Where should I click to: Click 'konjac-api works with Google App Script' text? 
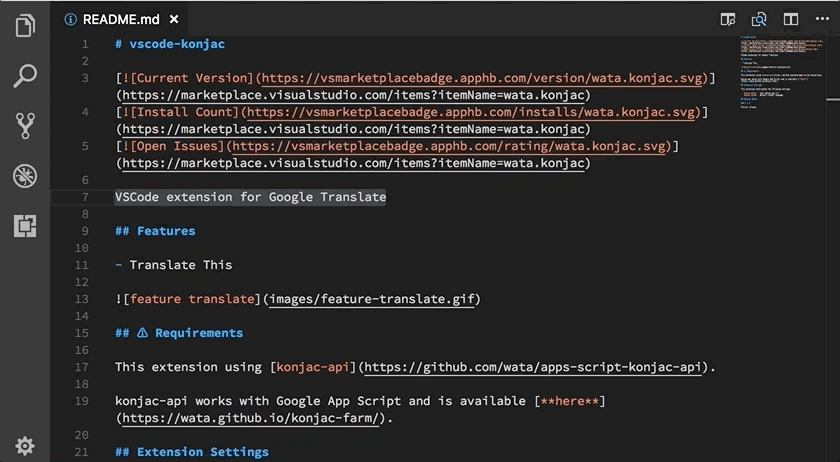258,401
